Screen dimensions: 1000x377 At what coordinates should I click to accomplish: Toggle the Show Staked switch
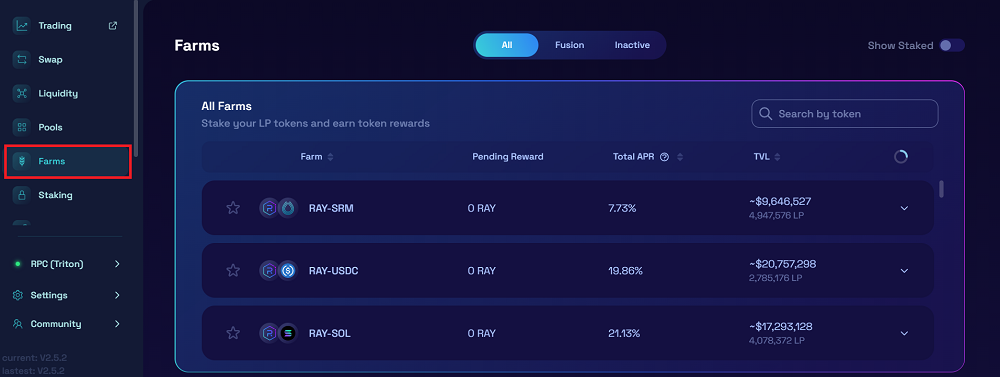[952, 45]
